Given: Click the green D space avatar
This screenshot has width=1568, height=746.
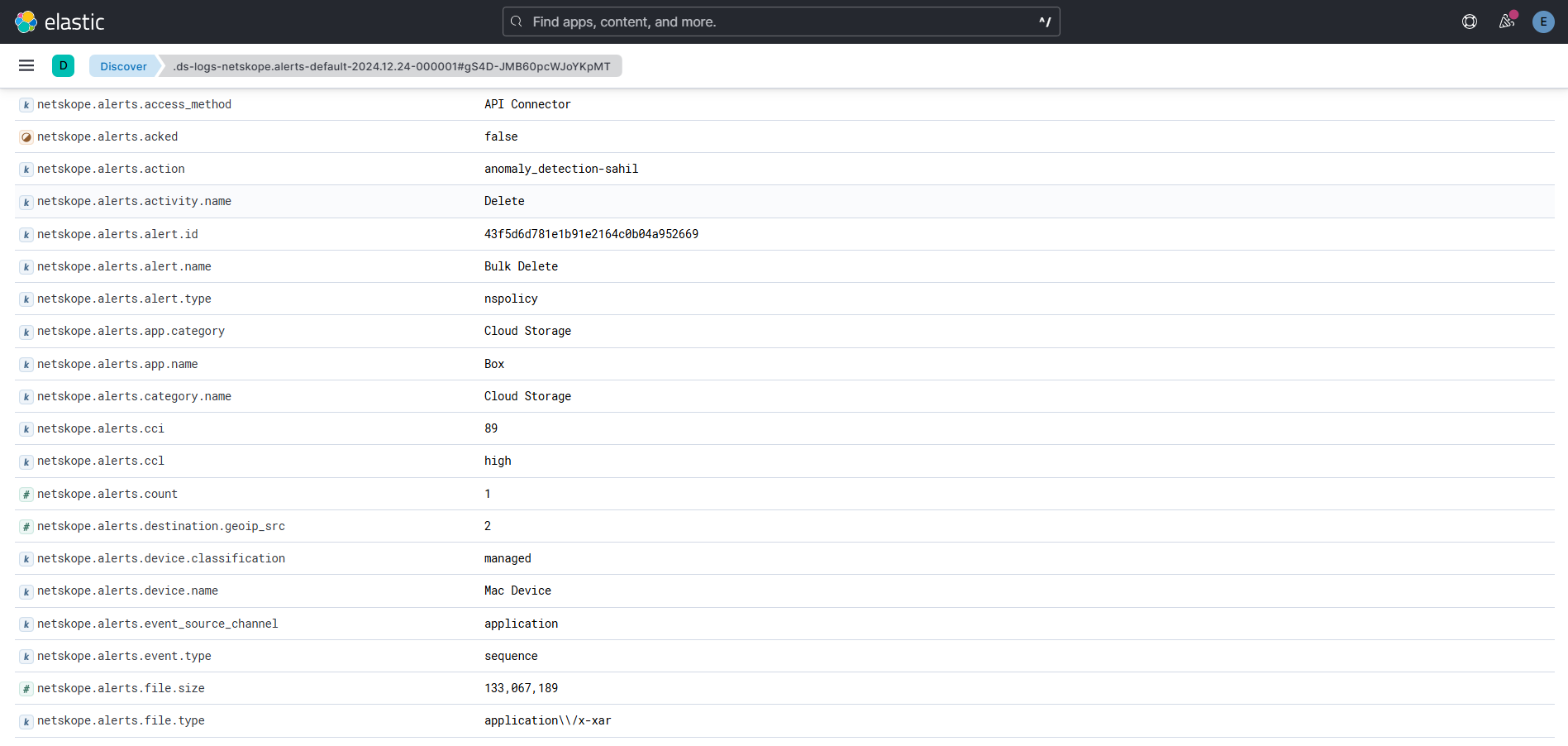Looking at the screenshot, I should pos(64,66).
